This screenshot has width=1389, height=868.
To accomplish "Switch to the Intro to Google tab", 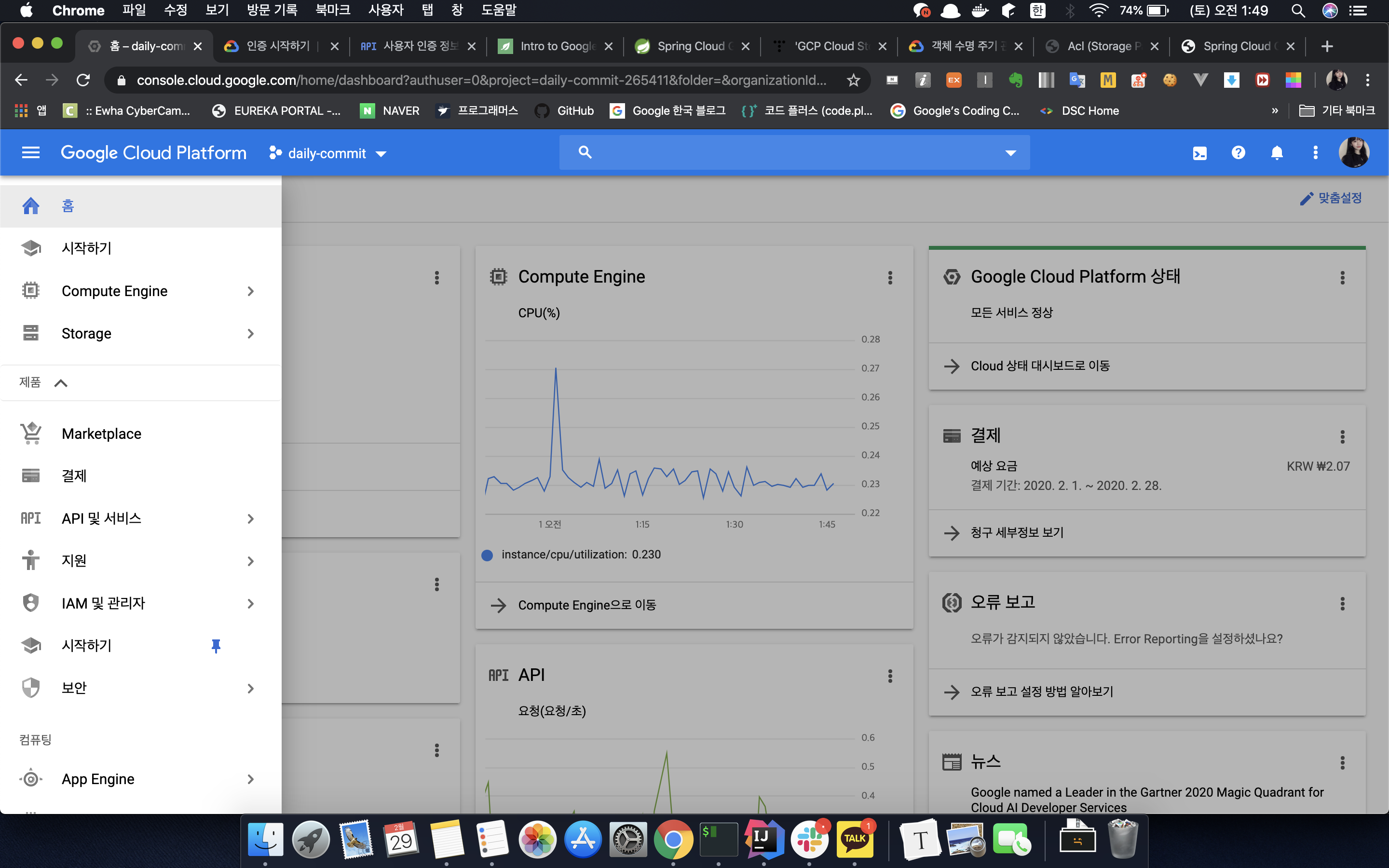I will point(551,46).
